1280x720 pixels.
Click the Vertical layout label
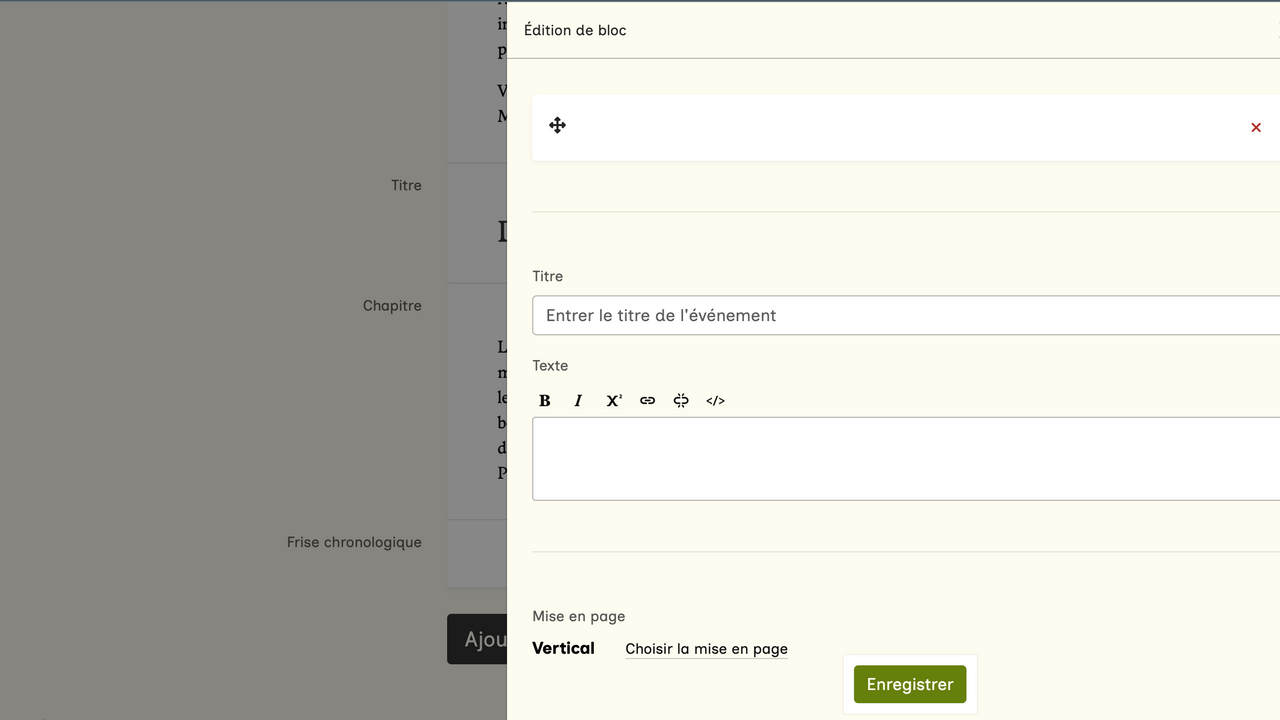click(x=563, y=648)
